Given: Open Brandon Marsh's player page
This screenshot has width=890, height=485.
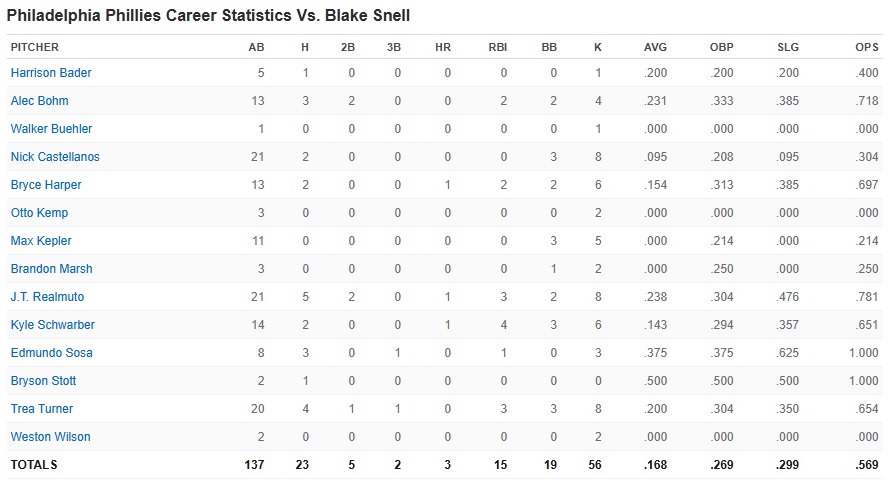Looking at the screenshot, I should [x=51, y=269].
